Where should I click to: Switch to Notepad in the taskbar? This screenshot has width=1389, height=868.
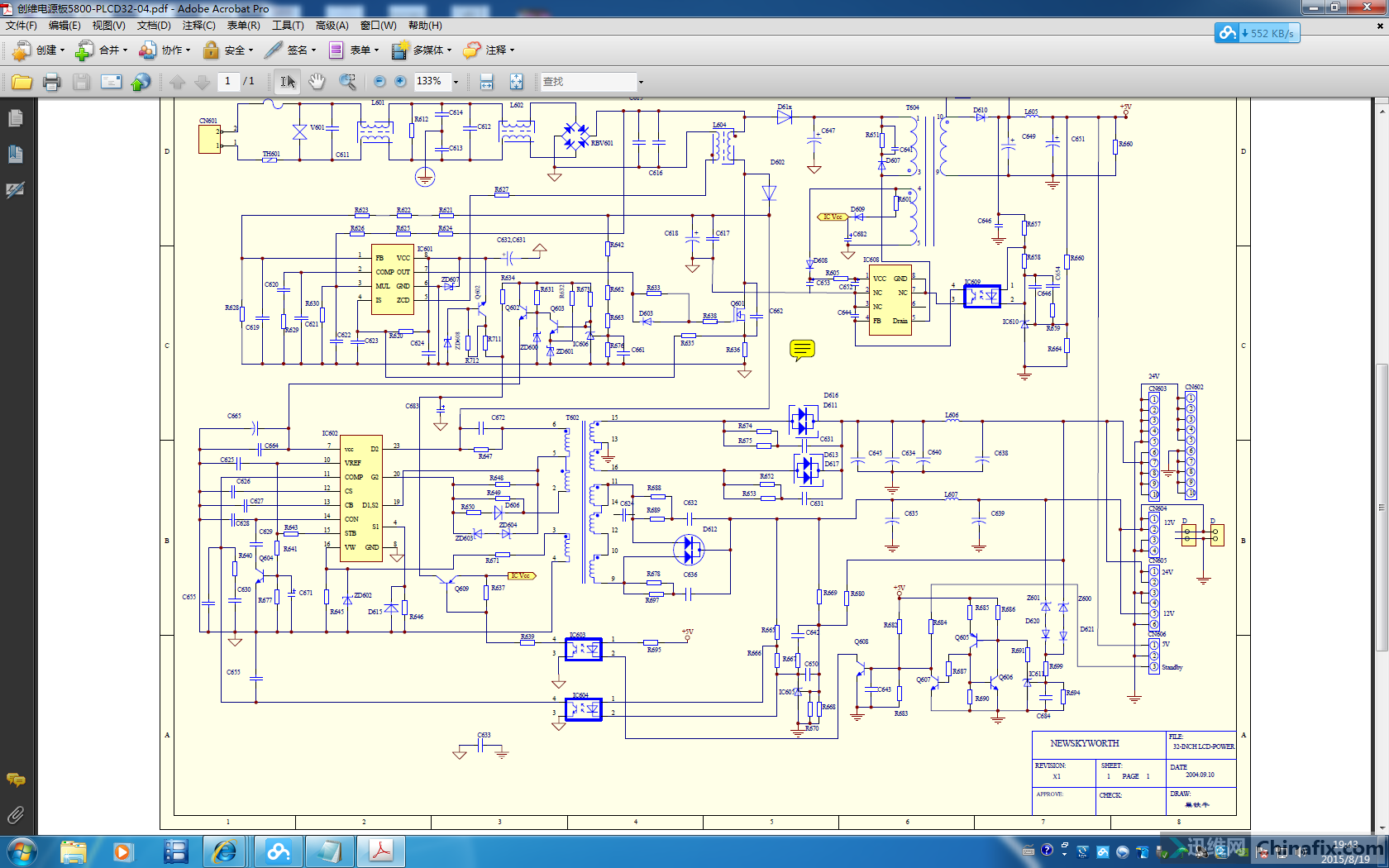(329, 851)
